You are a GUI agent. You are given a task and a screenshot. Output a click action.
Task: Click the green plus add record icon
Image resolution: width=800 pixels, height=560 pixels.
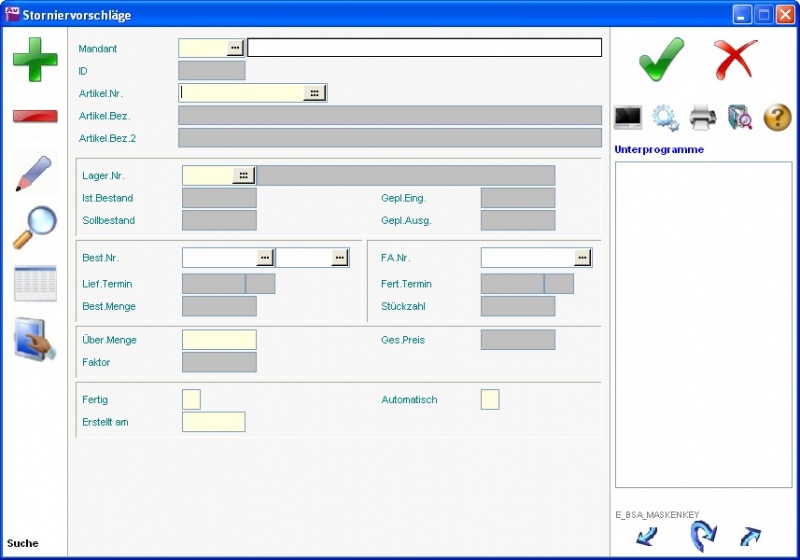tap(35, 60)
